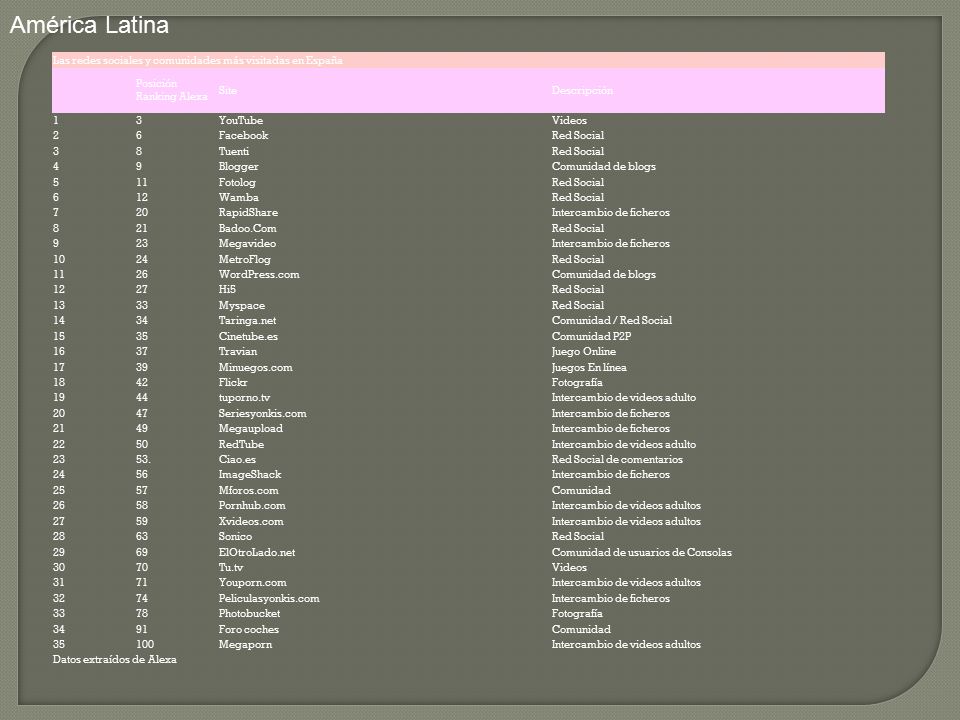960x720 pixels.
Task: Select the 'WordPress.com' site cell
Action: (x=259, y=274)
